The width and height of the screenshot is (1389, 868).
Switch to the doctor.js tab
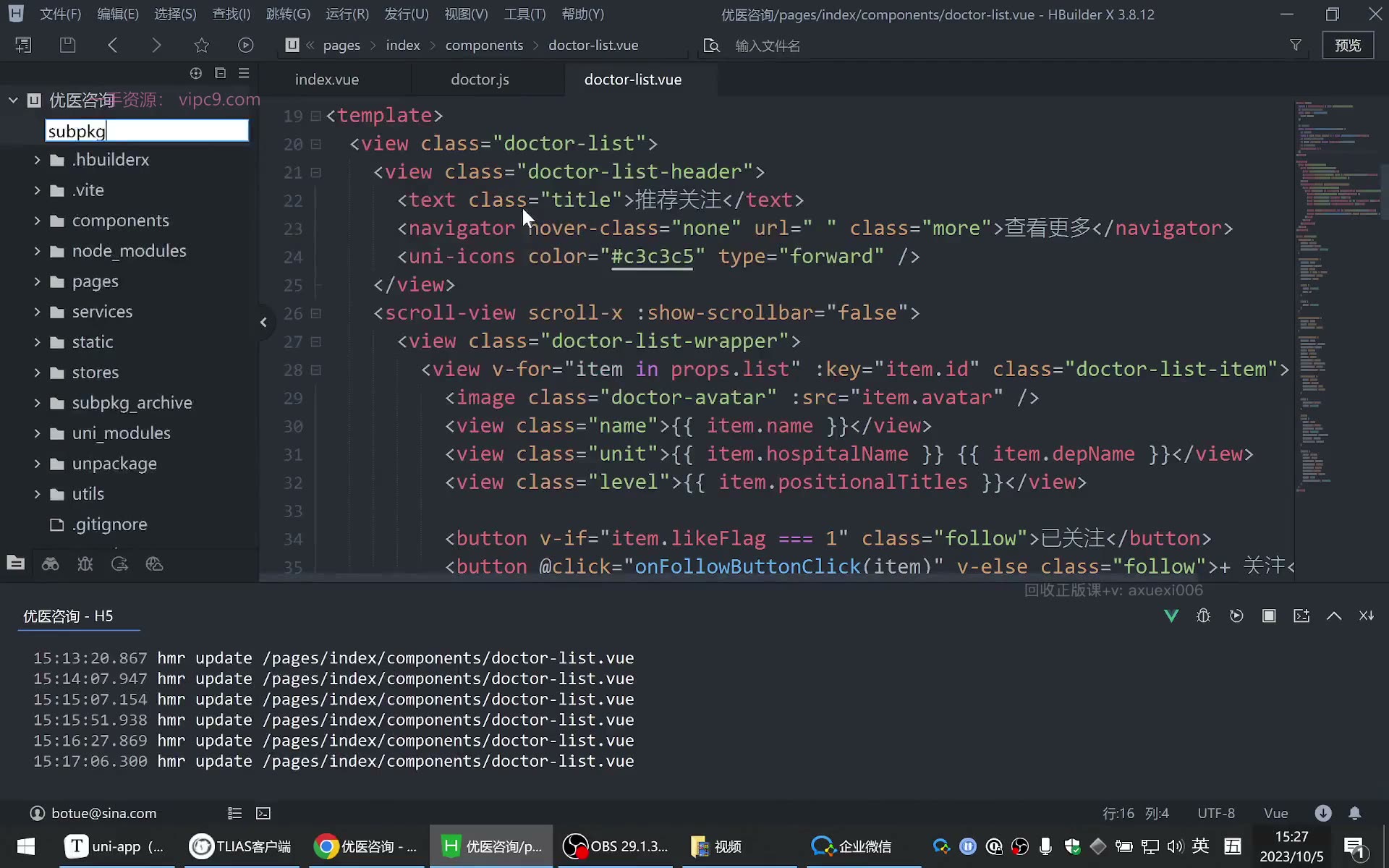(x=480, y=80)
